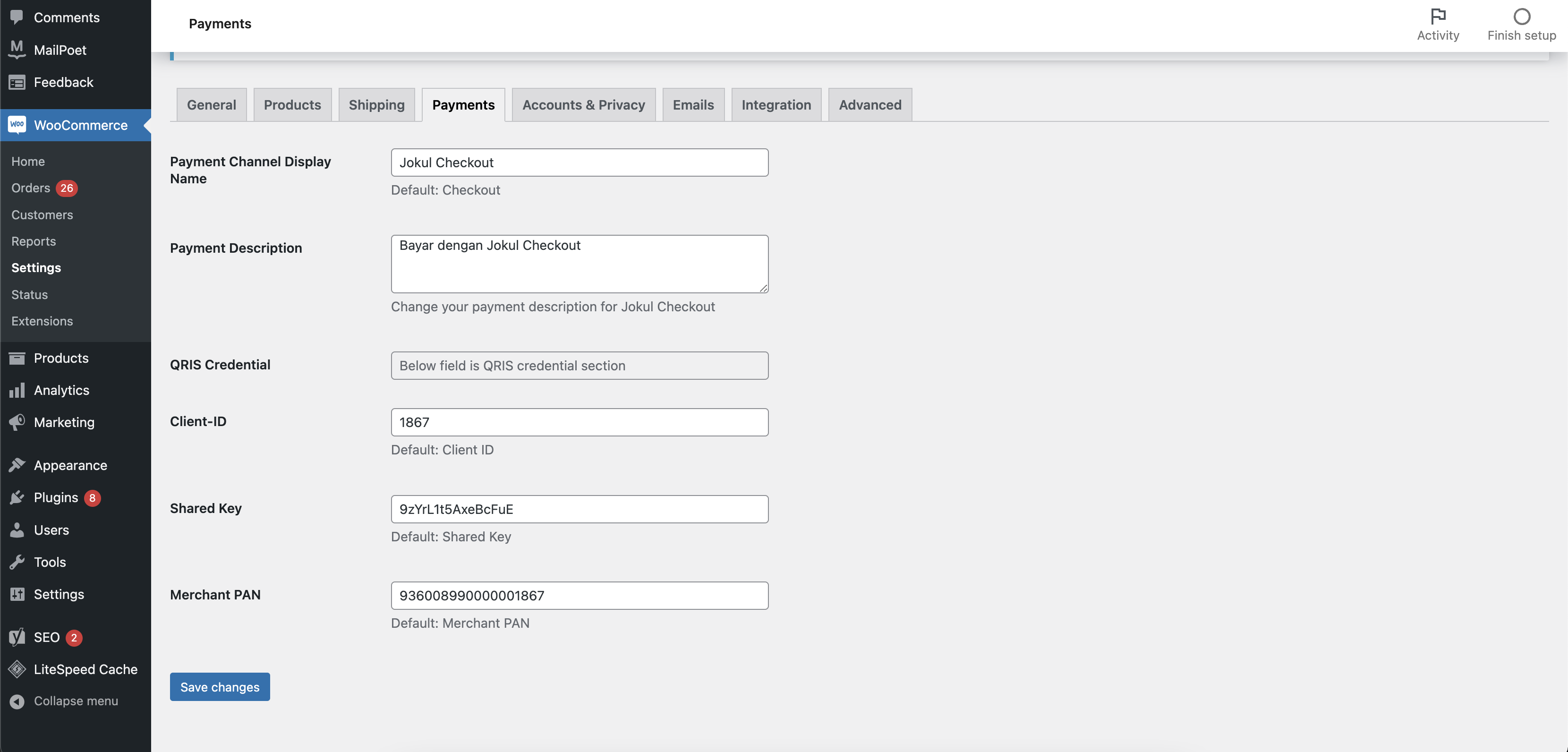Image resolution: width=1568 pixels, height=752 pixels.
Task: Click the Finish setup circle icon
Action: [x=1521, y=16]
